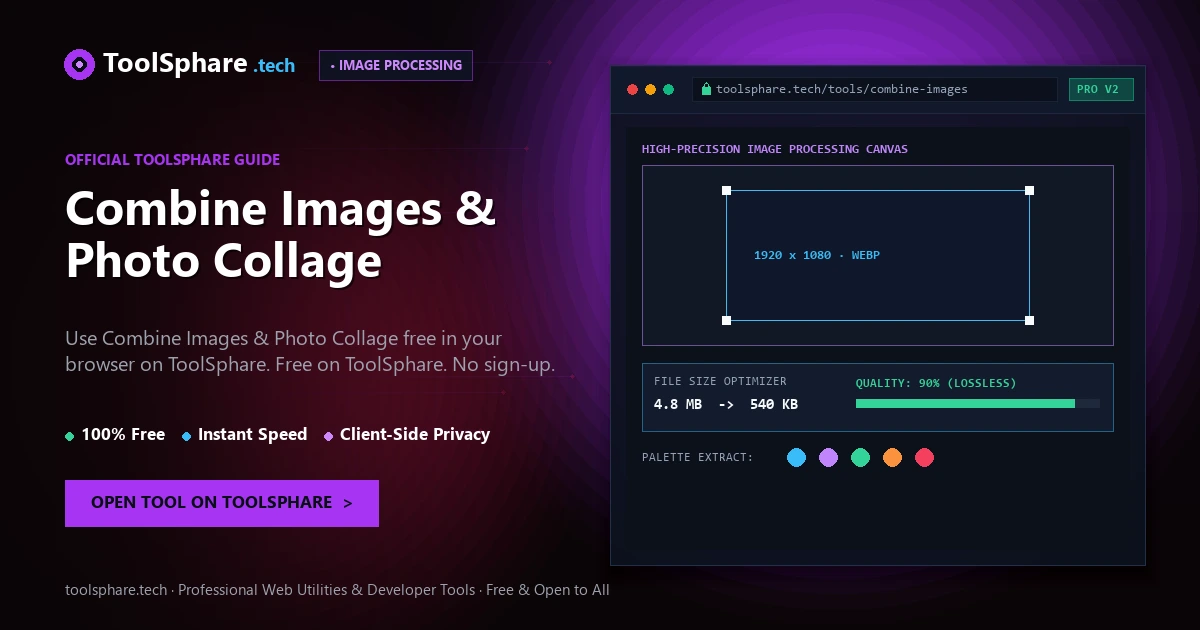Pick the orange palette swatch
Viewport: 1200px width, 630px height.
pos(892,457)
